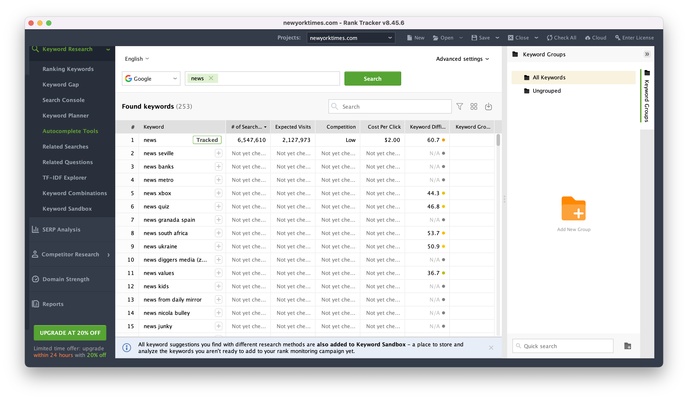The image size is (688, 400).
Task: Open Keyword Planner in sidebar
Action: (x=65, y=116)
